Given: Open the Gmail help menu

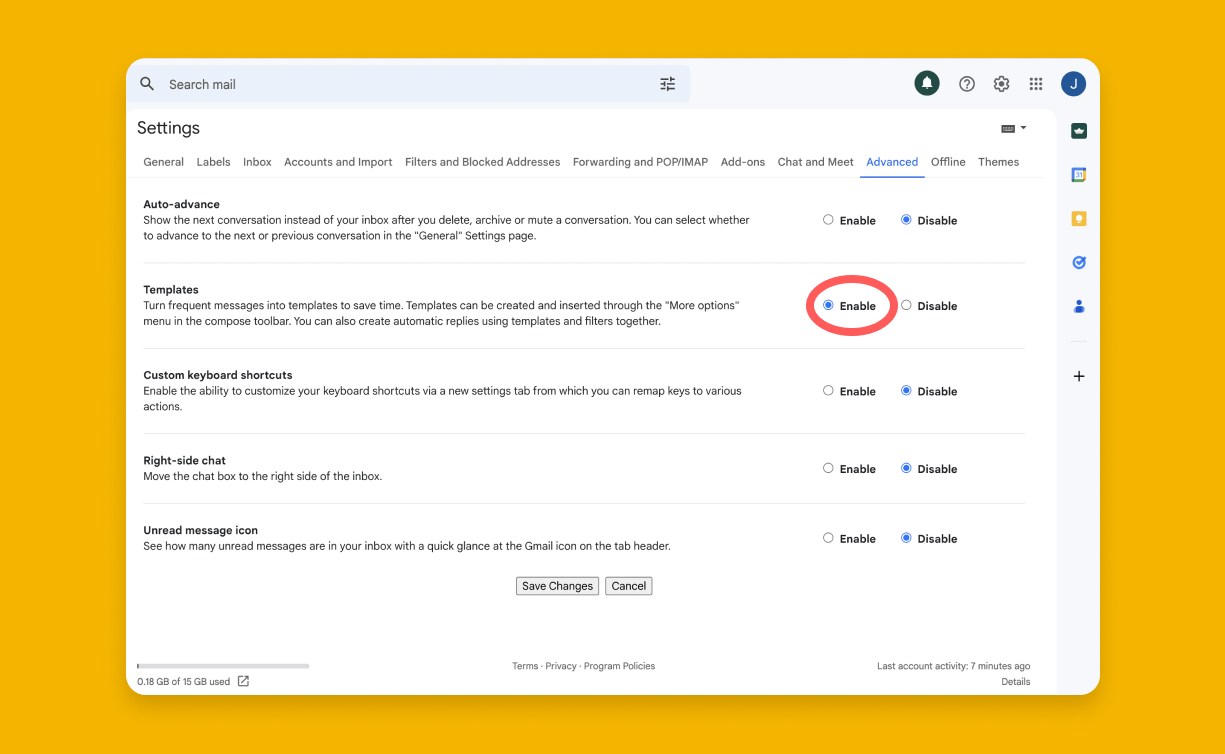Looking at the screenshot, I should pos(966,84).
